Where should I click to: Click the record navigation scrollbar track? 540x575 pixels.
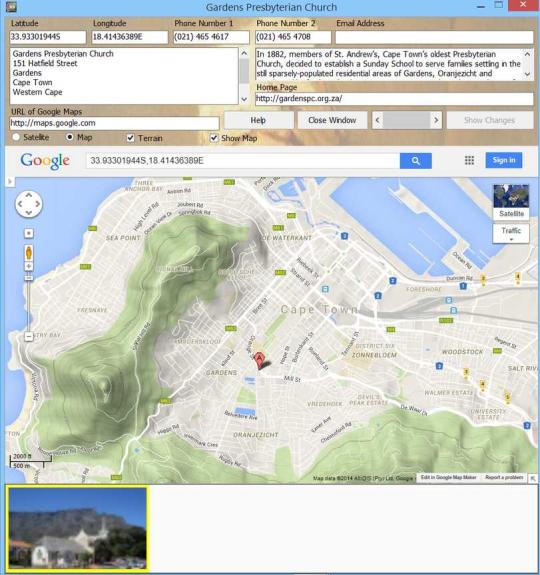pos(407,120)
